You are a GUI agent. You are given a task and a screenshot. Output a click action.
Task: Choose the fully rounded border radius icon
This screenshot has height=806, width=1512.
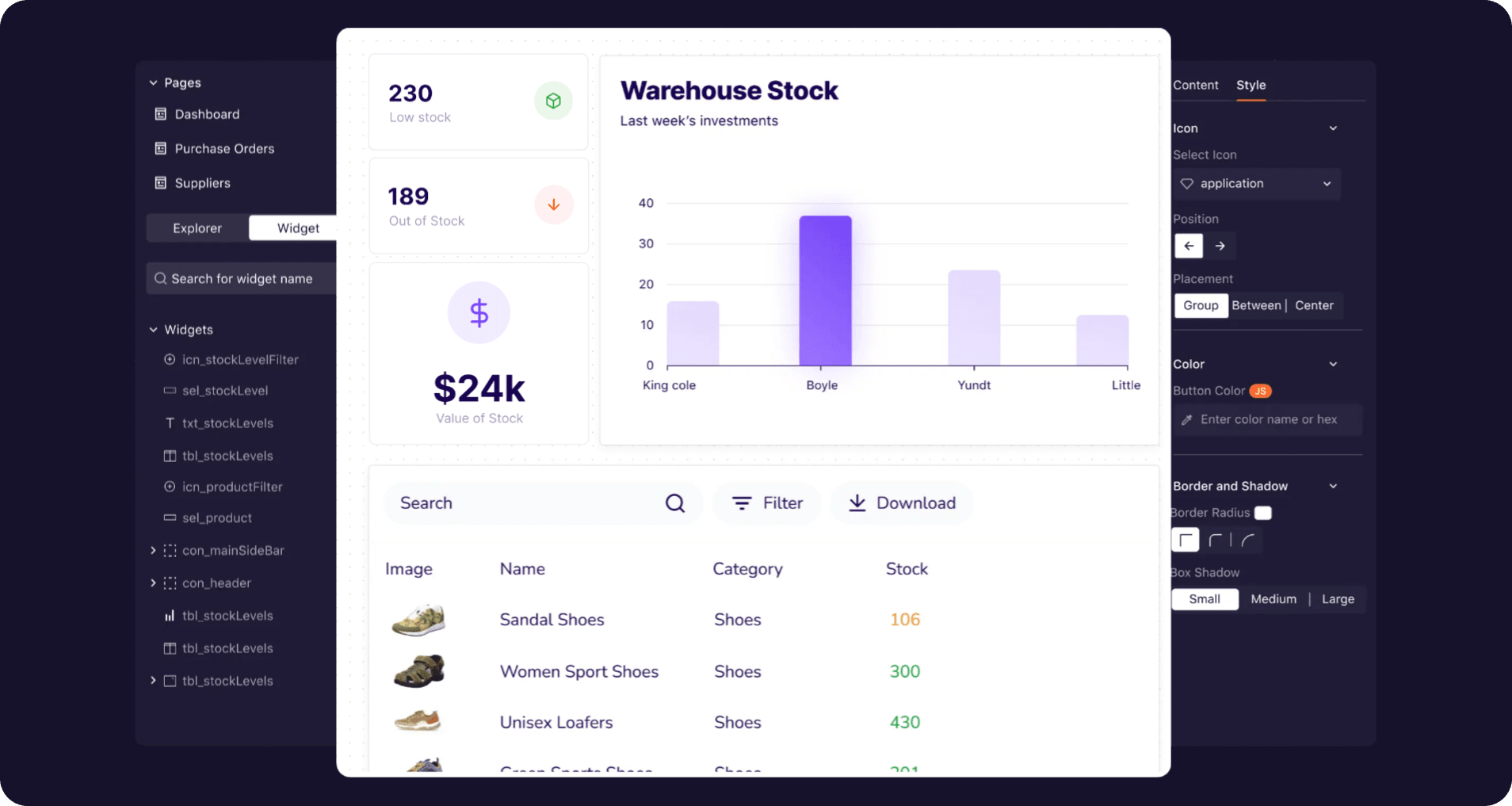(x=1248, y=541)
